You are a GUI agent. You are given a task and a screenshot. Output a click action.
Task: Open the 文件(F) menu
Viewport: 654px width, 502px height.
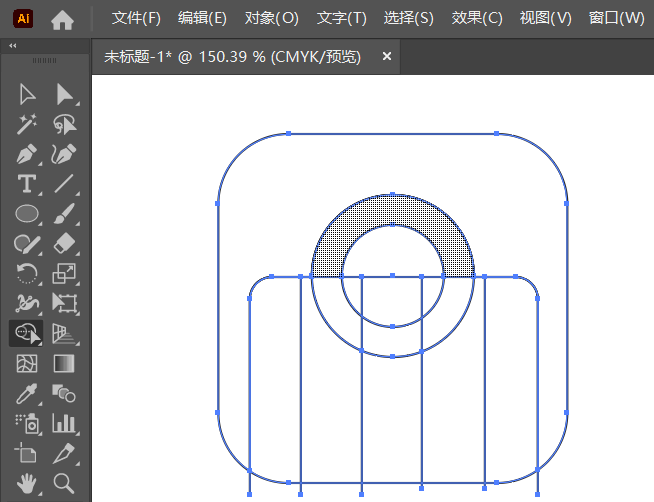tap(136, 18)
